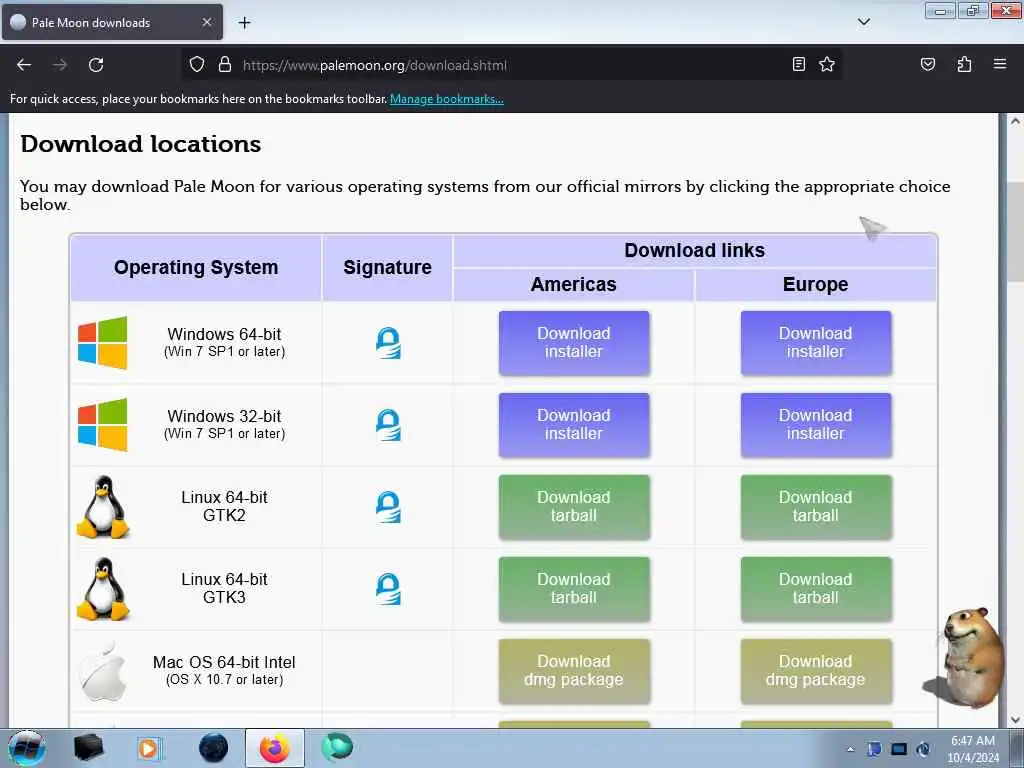Screen dimensions: 1024x768
Task: Open Linux 64-bit GTK3 signature icon
Action: point(388,588)
